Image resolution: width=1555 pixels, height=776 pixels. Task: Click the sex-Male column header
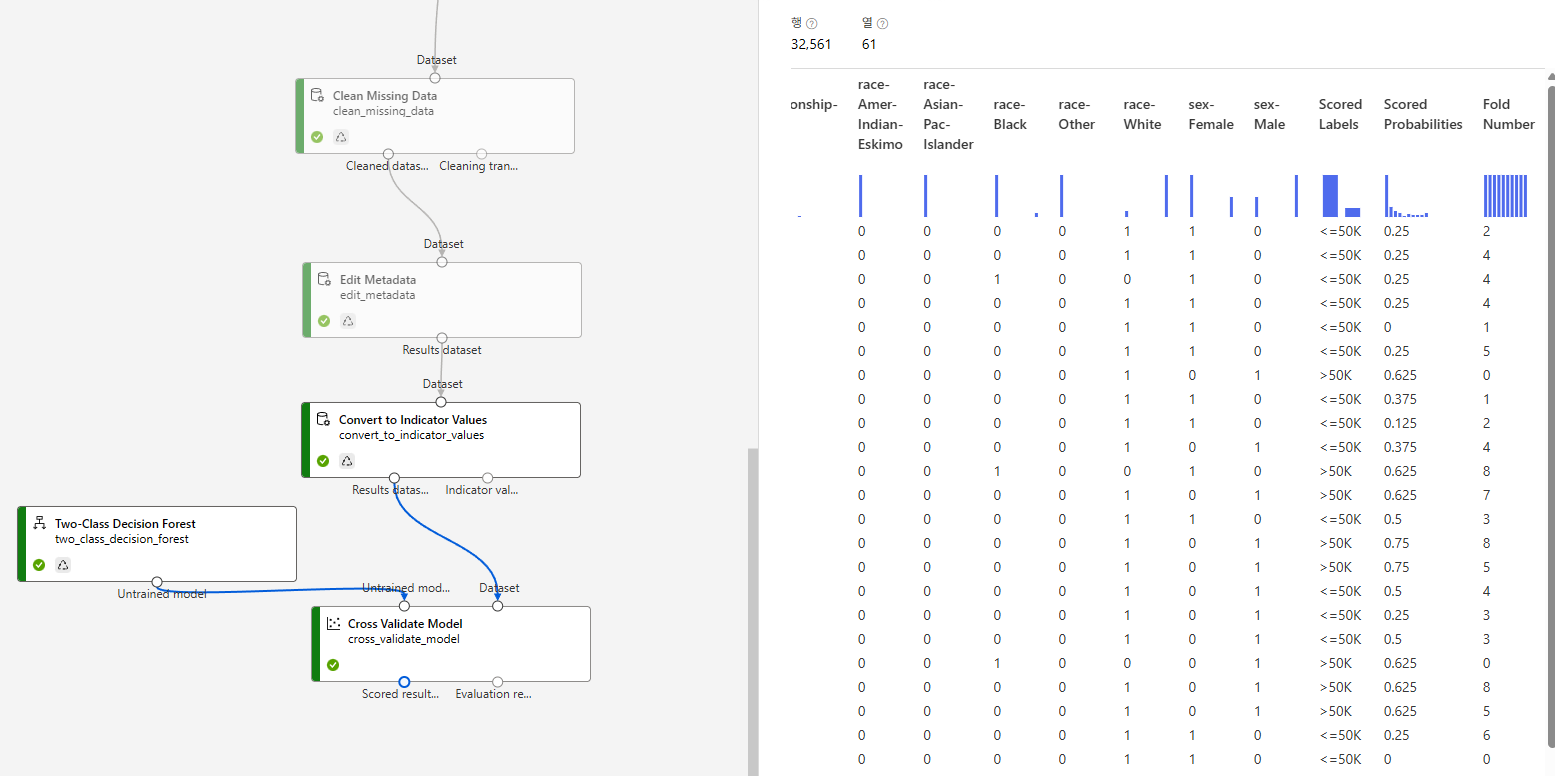[1270, 114]
